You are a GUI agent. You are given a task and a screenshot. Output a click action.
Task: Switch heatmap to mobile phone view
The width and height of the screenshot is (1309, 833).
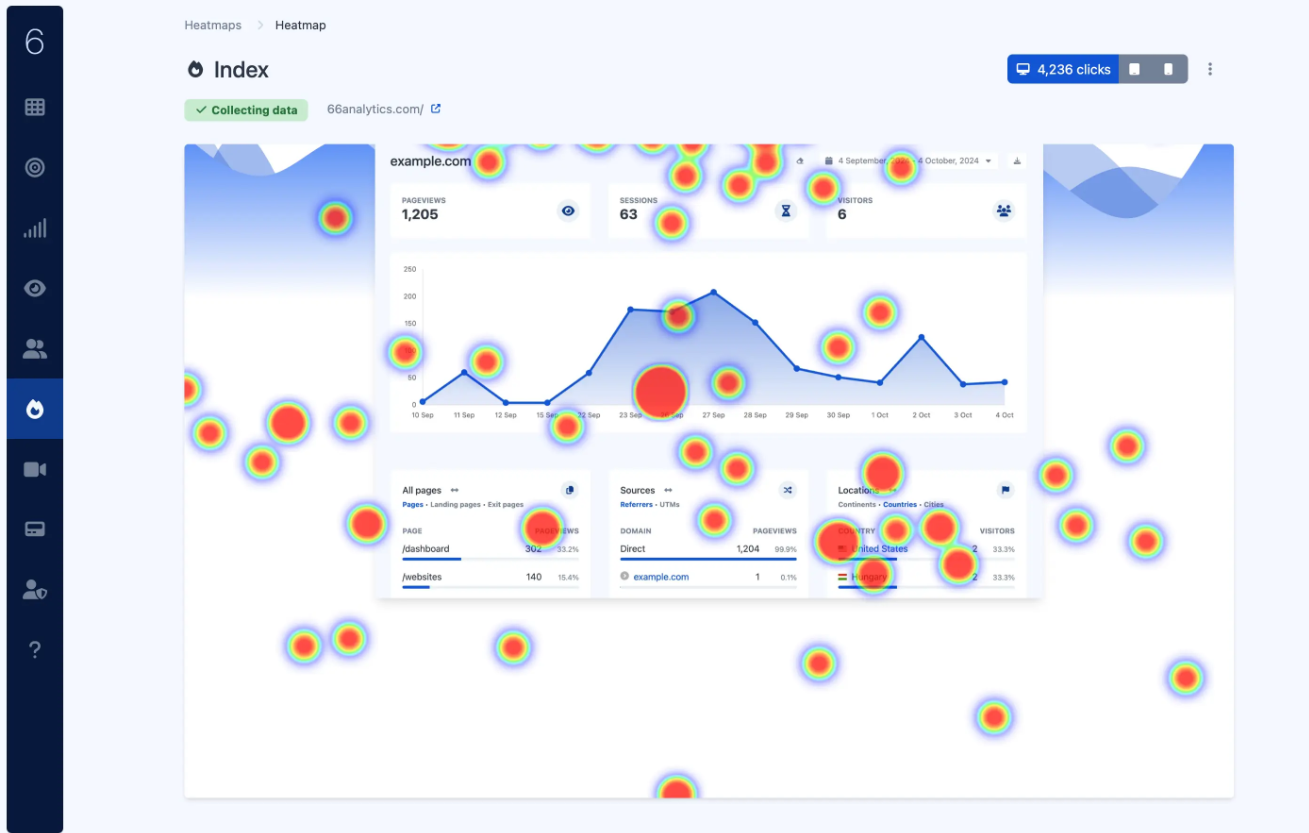click(x=1168, y=69)
